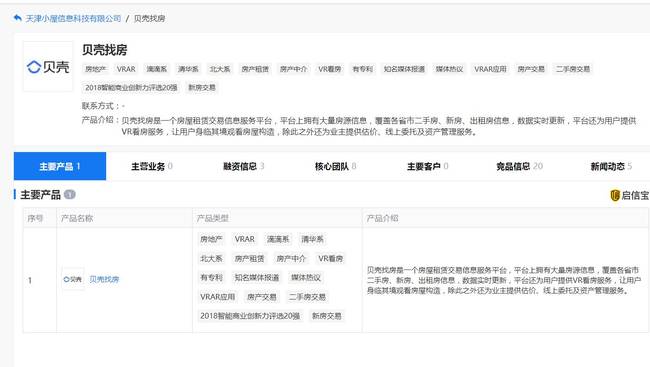Open the 贝壳找房 product link in the table
Screen dimensions: 650x367
pos(104,279)
